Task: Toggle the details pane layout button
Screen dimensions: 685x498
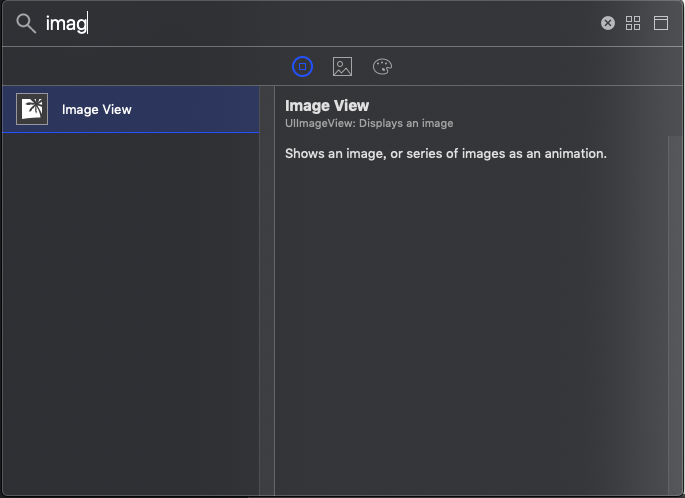Action: (x=661, y=23)
